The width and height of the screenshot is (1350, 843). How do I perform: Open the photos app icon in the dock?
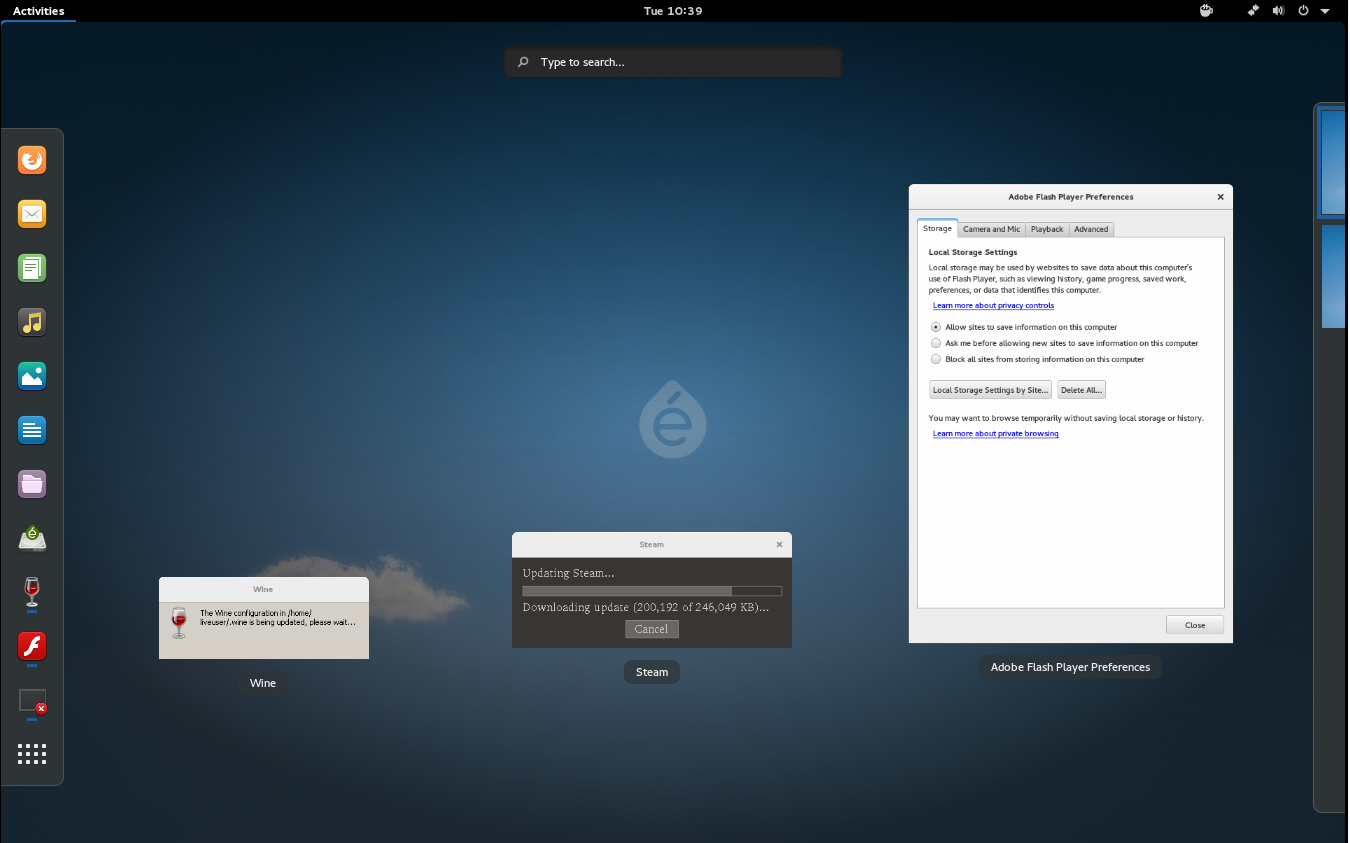pyautogui.click(x=32, y=376)
